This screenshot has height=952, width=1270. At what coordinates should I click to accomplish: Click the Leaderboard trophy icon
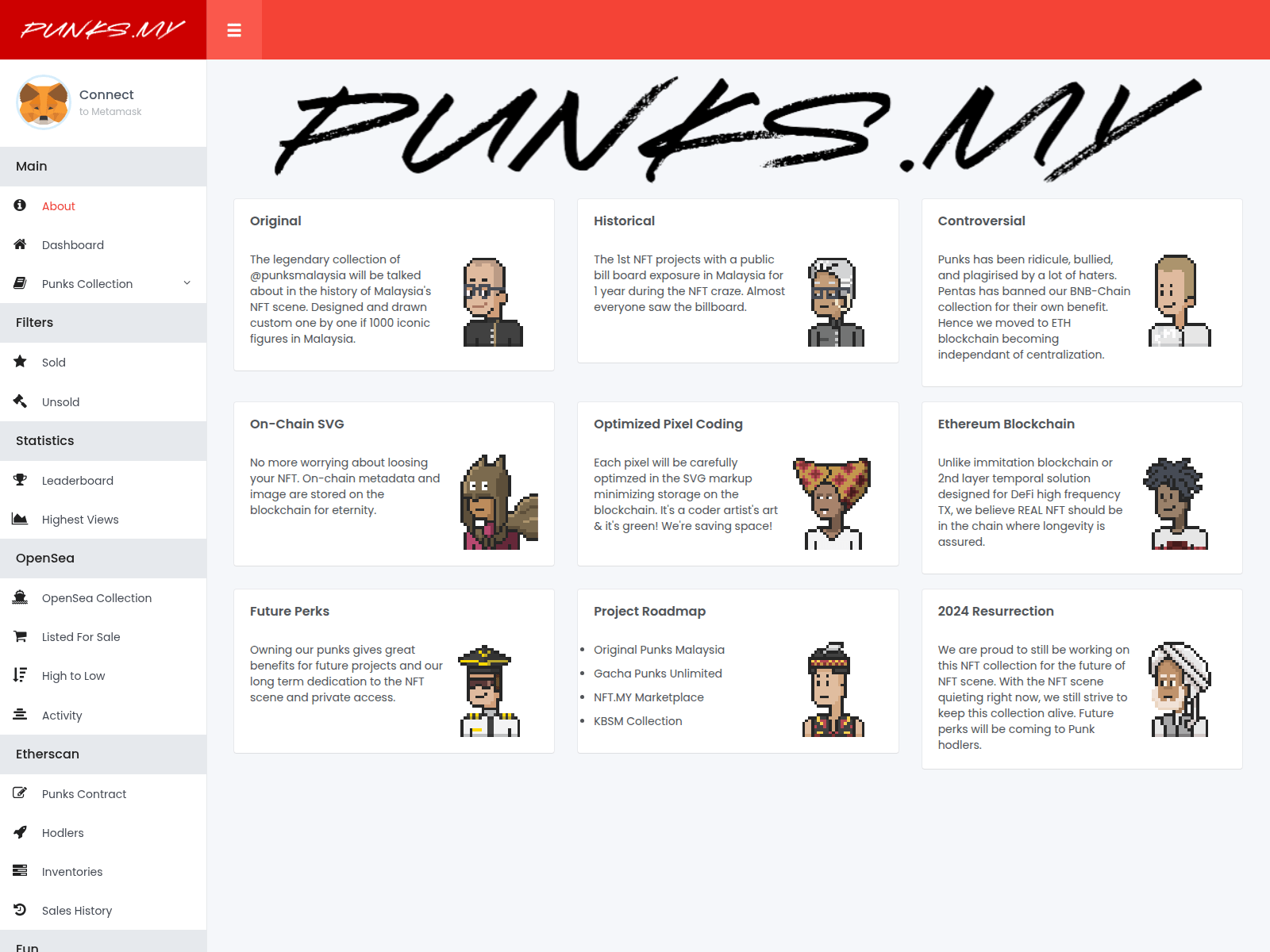point(20,480)
